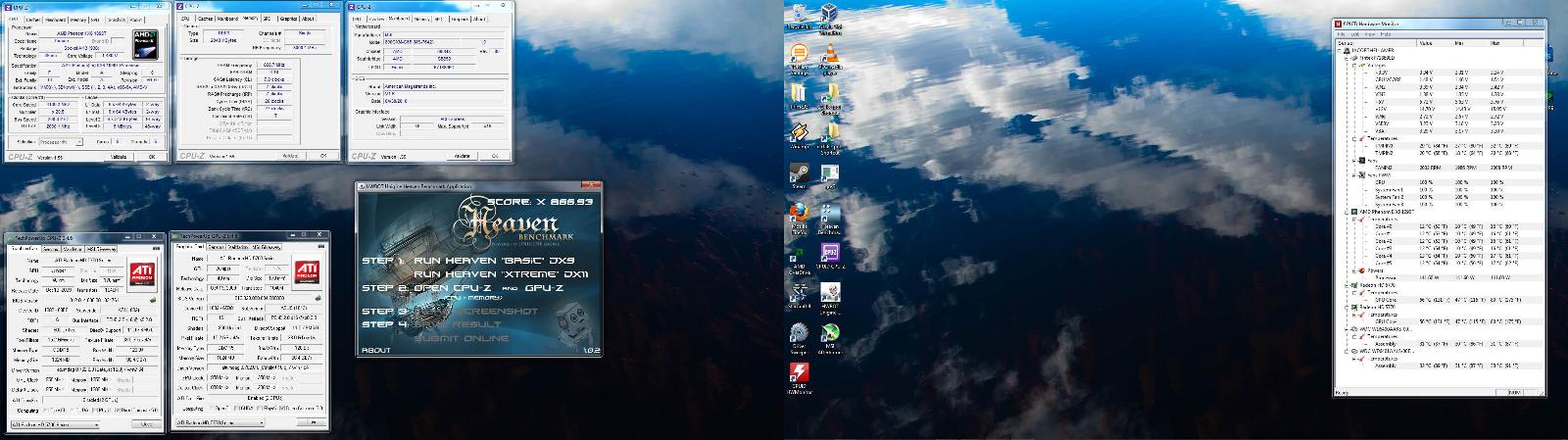The height and width of the screenshot is (440, 1568).
Task: Click OK in the middle CPU-Z window
Action: 323,156
